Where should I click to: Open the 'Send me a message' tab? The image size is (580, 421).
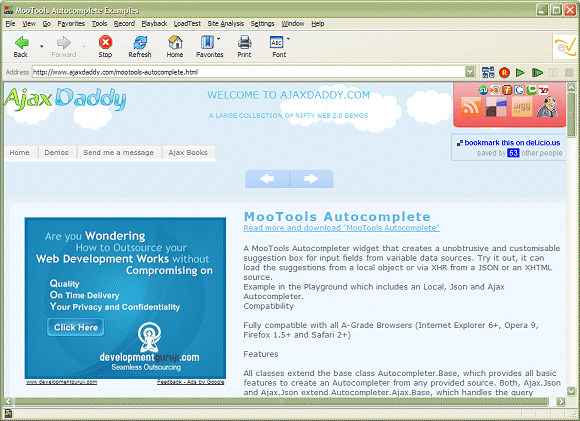pos(118,152)
